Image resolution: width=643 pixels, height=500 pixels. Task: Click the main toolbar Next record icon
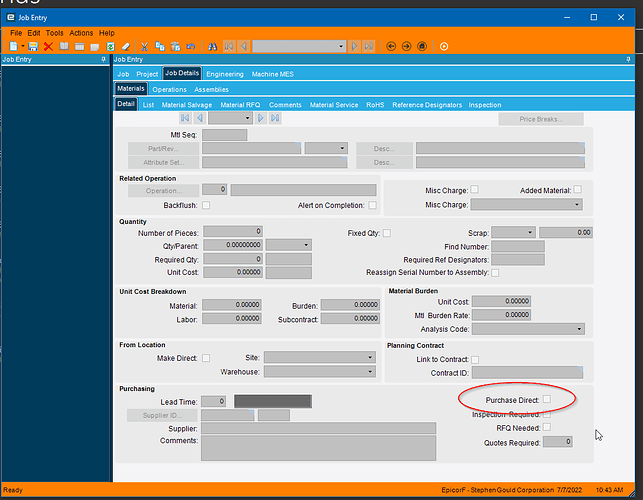click(354, 46)
